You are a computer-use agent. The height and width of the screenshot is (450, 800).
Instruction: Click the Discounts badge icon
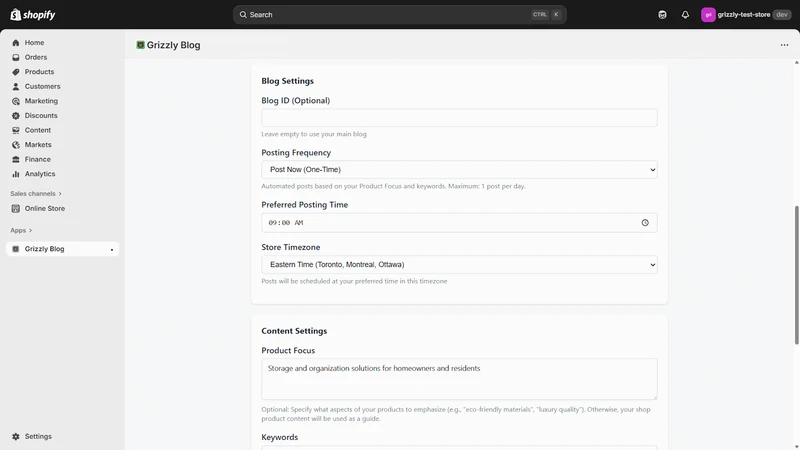coord(16,116)
